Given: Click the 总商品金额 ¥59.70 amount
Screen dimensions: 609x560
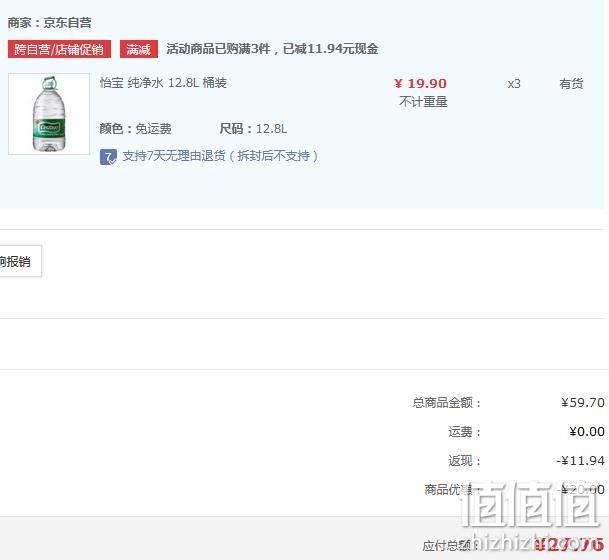Looking at the screenshot, I should pos(583,402).
